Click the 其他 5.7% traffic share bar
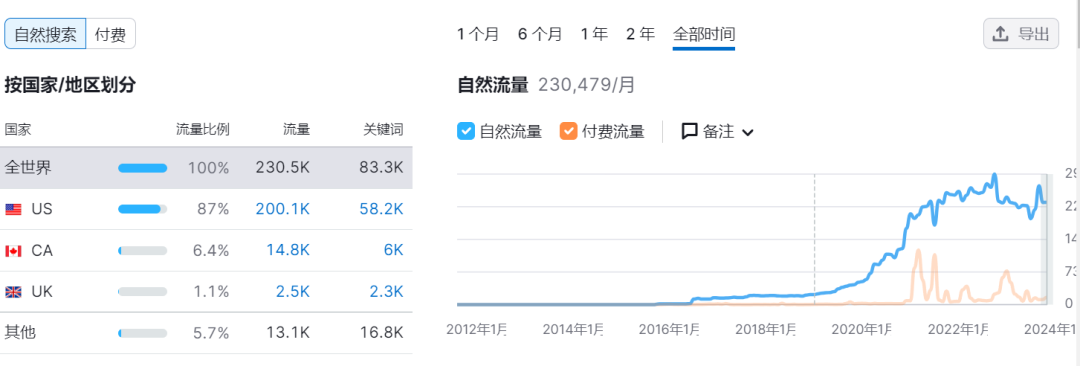 143,334
